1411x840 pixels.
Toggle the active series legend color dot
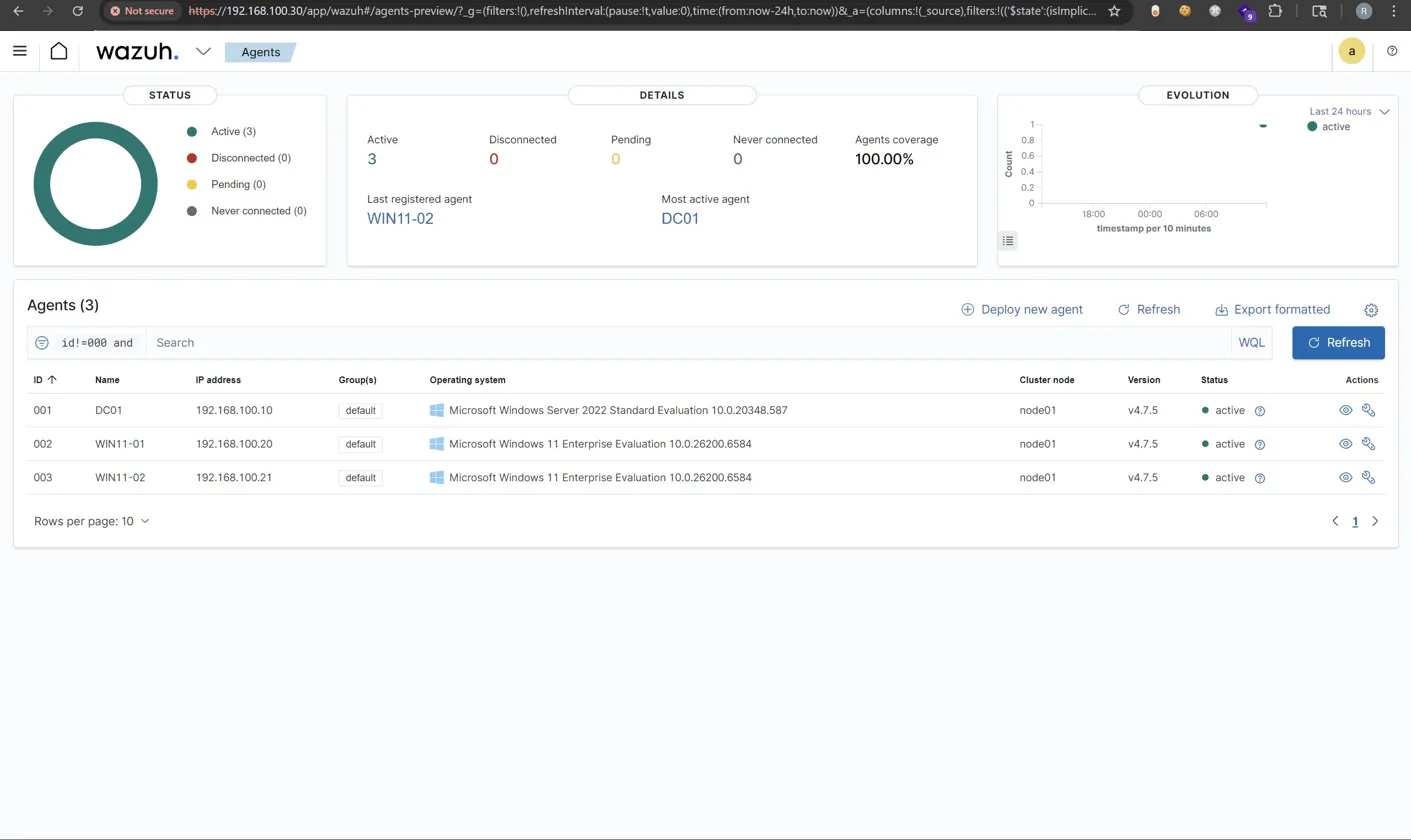click(1313, 127)
